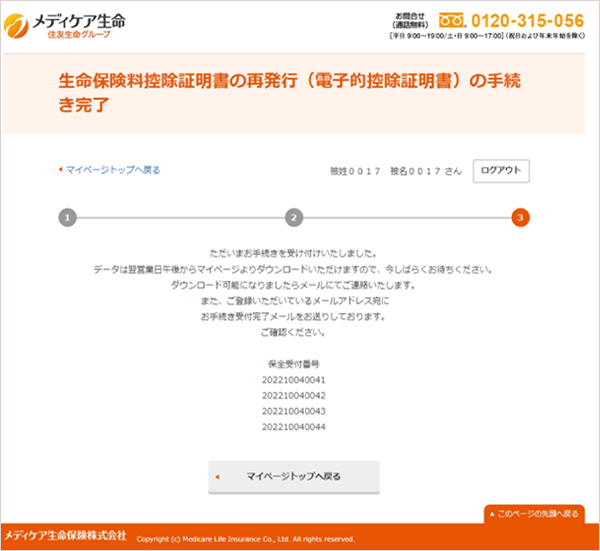Select the step 1 circle indicator
Image resolution: width=600 pixels, height=551 pixels.
66,216
